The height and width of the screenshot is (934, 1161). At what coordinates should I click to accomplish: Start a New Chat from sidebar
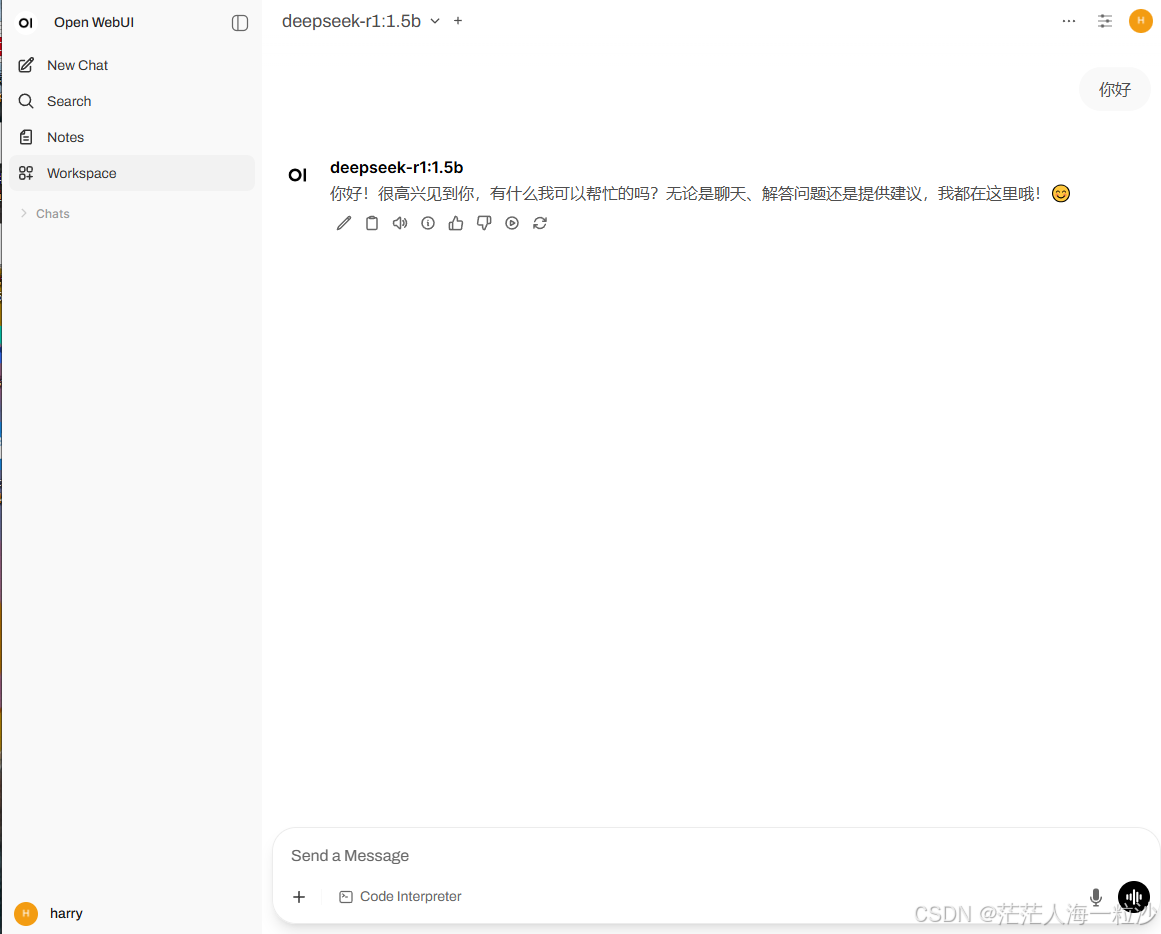(x=133, y=65)
